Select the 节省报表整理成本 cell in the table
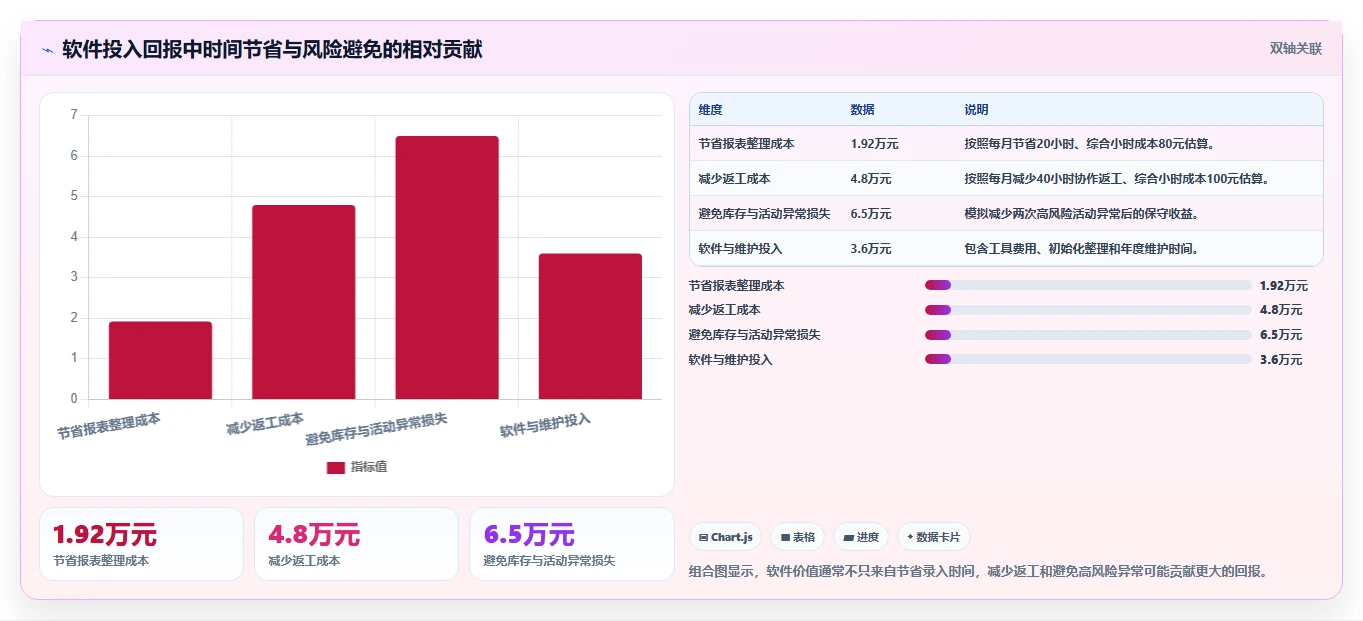 (747, 144)
